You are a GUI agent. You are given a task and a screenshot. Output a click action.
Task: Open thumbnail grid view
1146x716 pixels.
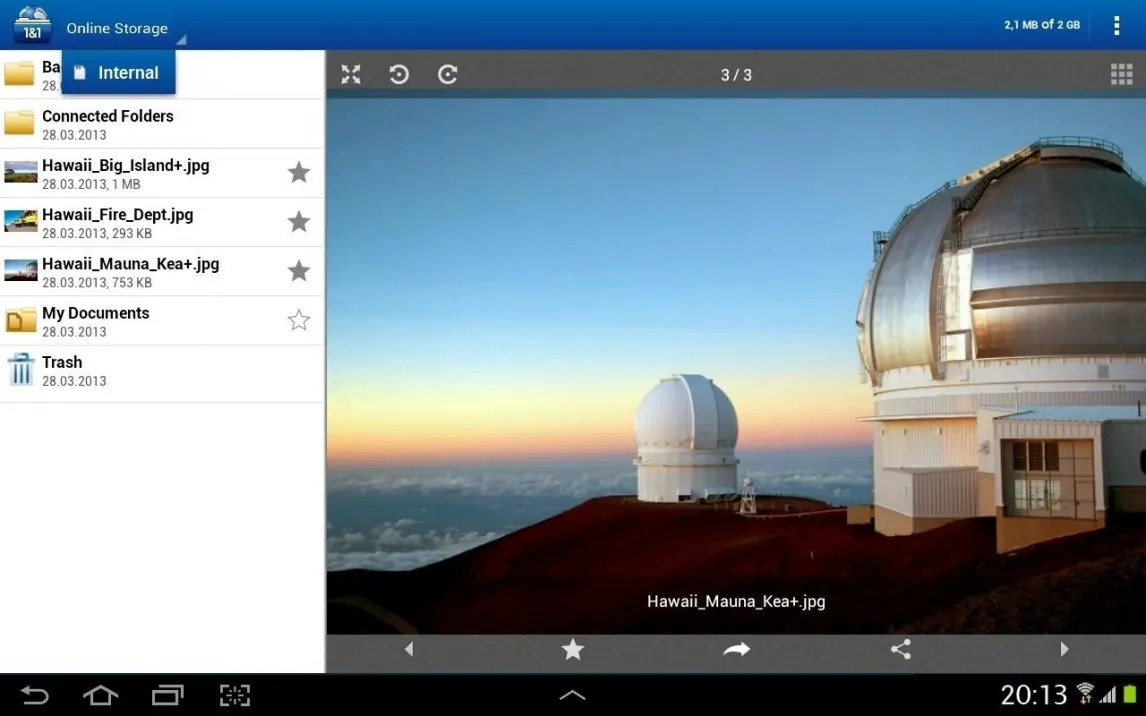coord(1121,75)
